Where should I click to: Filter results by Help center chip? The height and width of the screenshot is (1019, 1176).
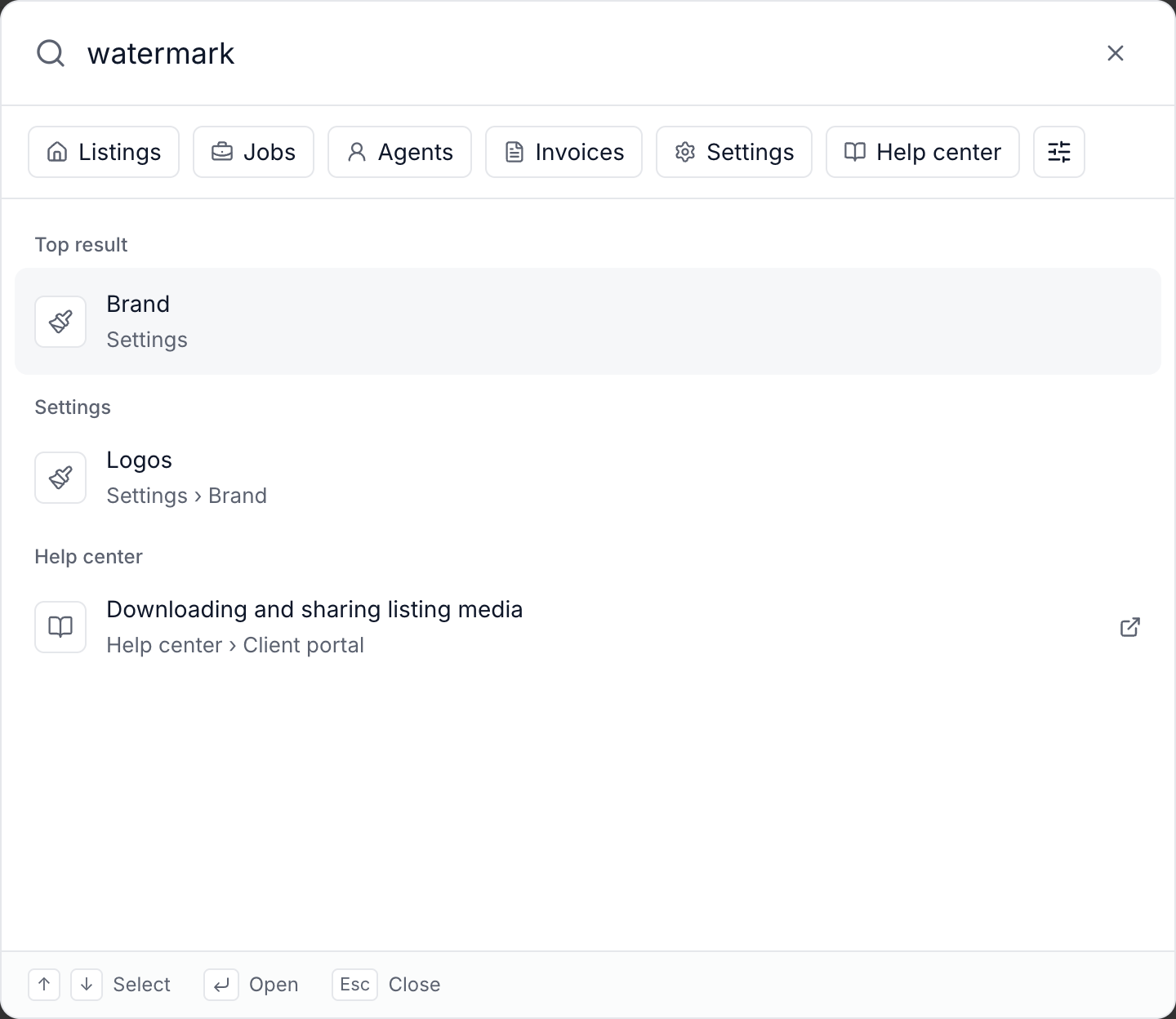click(x=923, y=152)
